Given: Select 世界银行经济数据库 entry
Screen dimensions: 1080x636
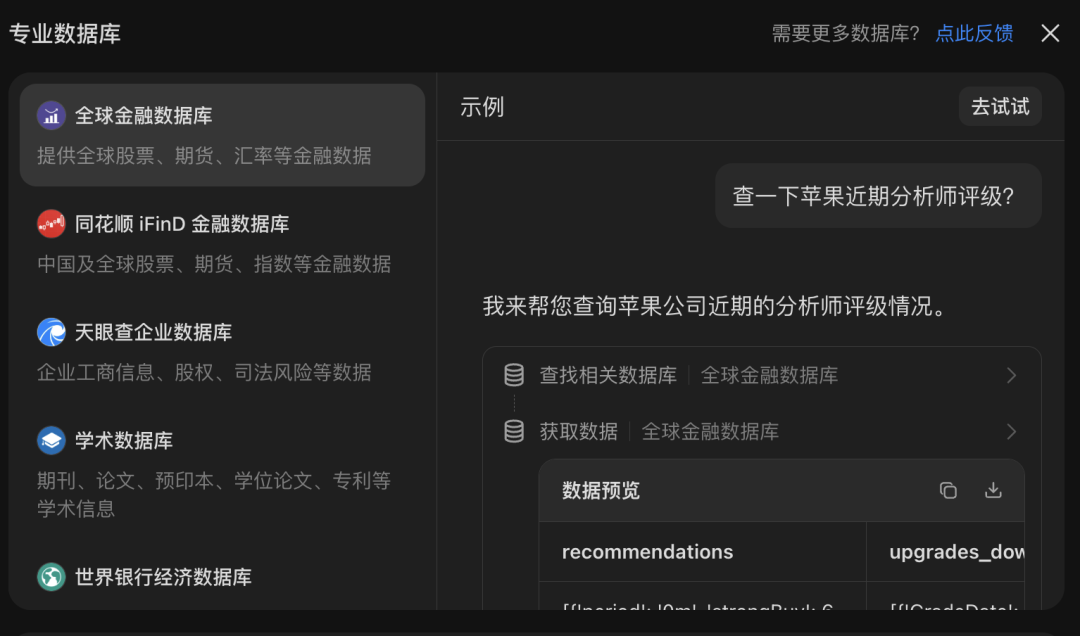Looking at the screenshot, I should pyautogui.click(x=222, y=577).
